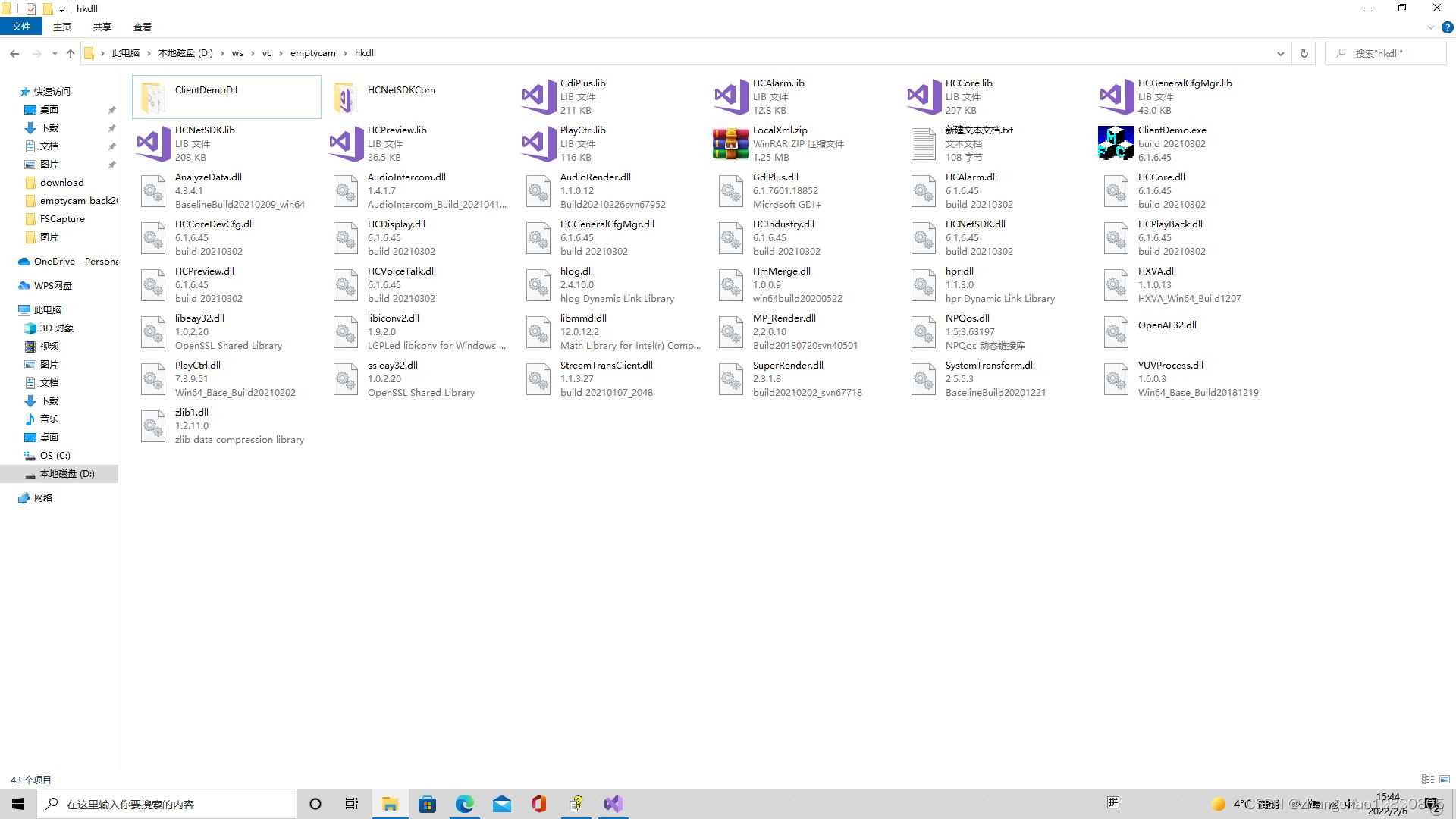Select HCAlarm.lib file icon

tap(731, 96)
